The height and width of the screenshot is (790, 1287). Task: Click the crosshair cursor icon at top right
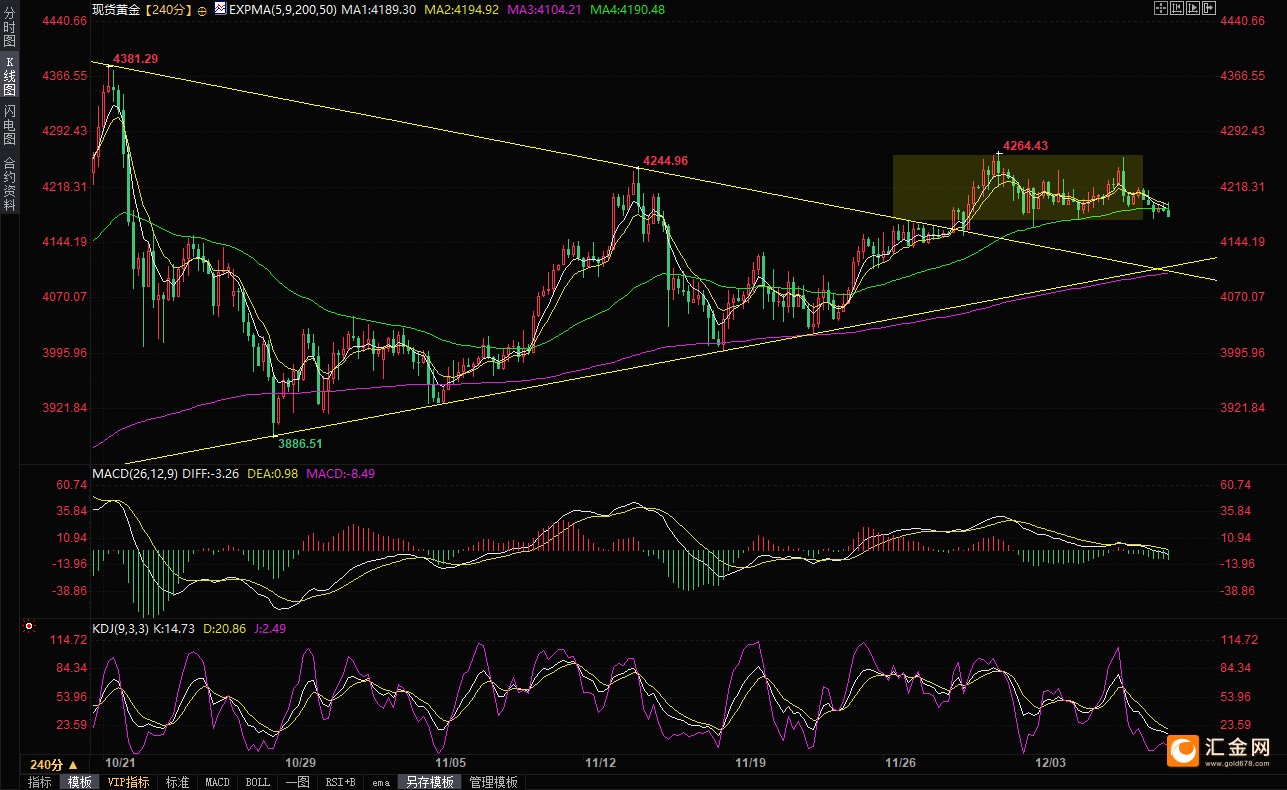[1161, 8]
